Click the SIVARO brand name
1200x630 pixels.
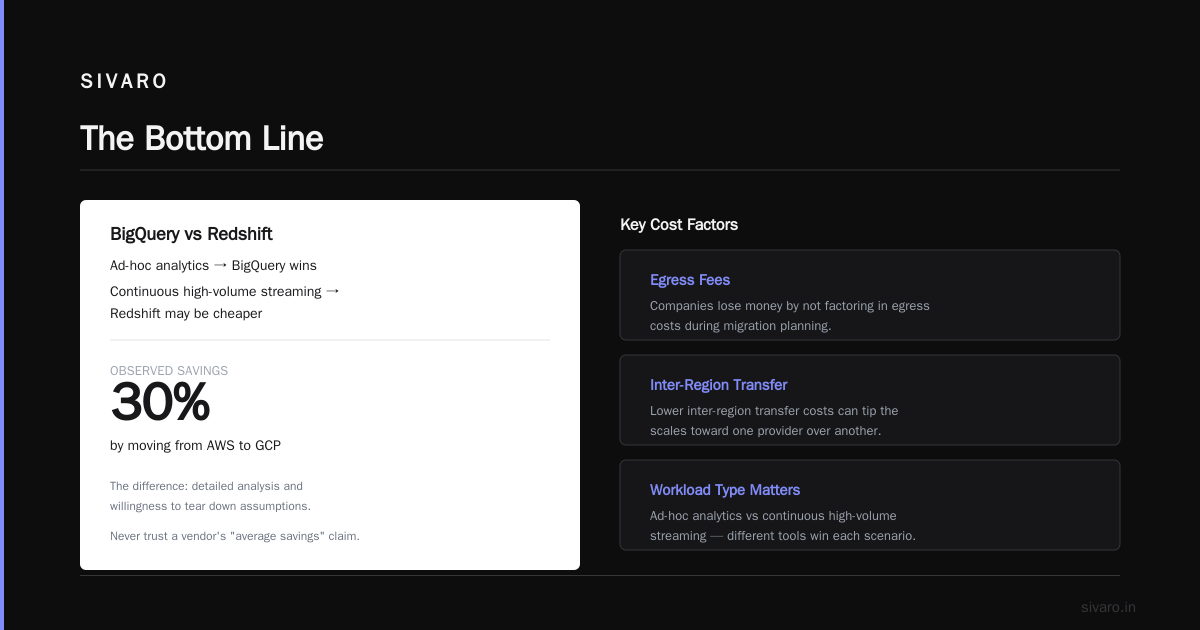(x=124, y=82)
